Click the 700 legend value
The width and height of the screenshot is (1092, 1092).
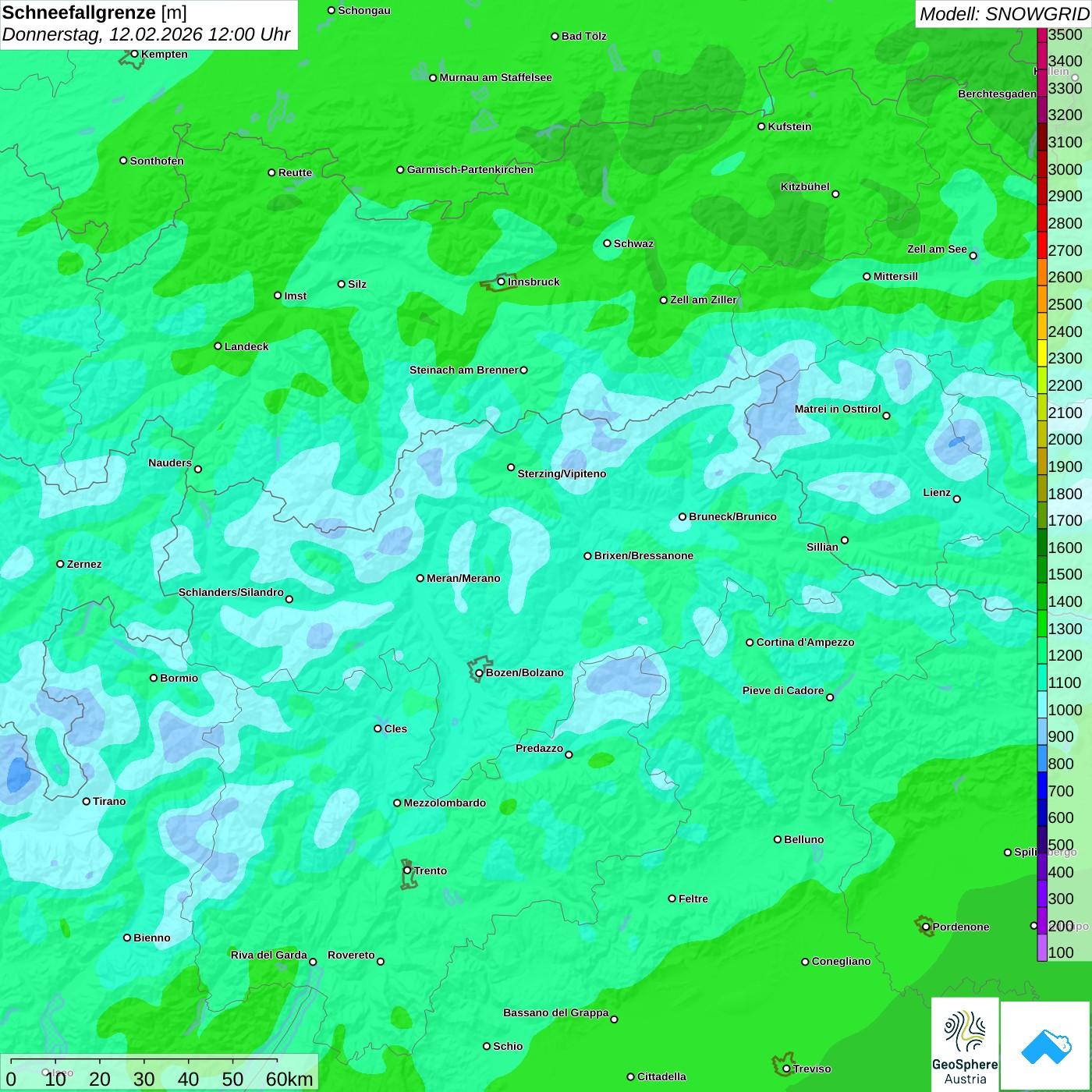coord(1061,791)
